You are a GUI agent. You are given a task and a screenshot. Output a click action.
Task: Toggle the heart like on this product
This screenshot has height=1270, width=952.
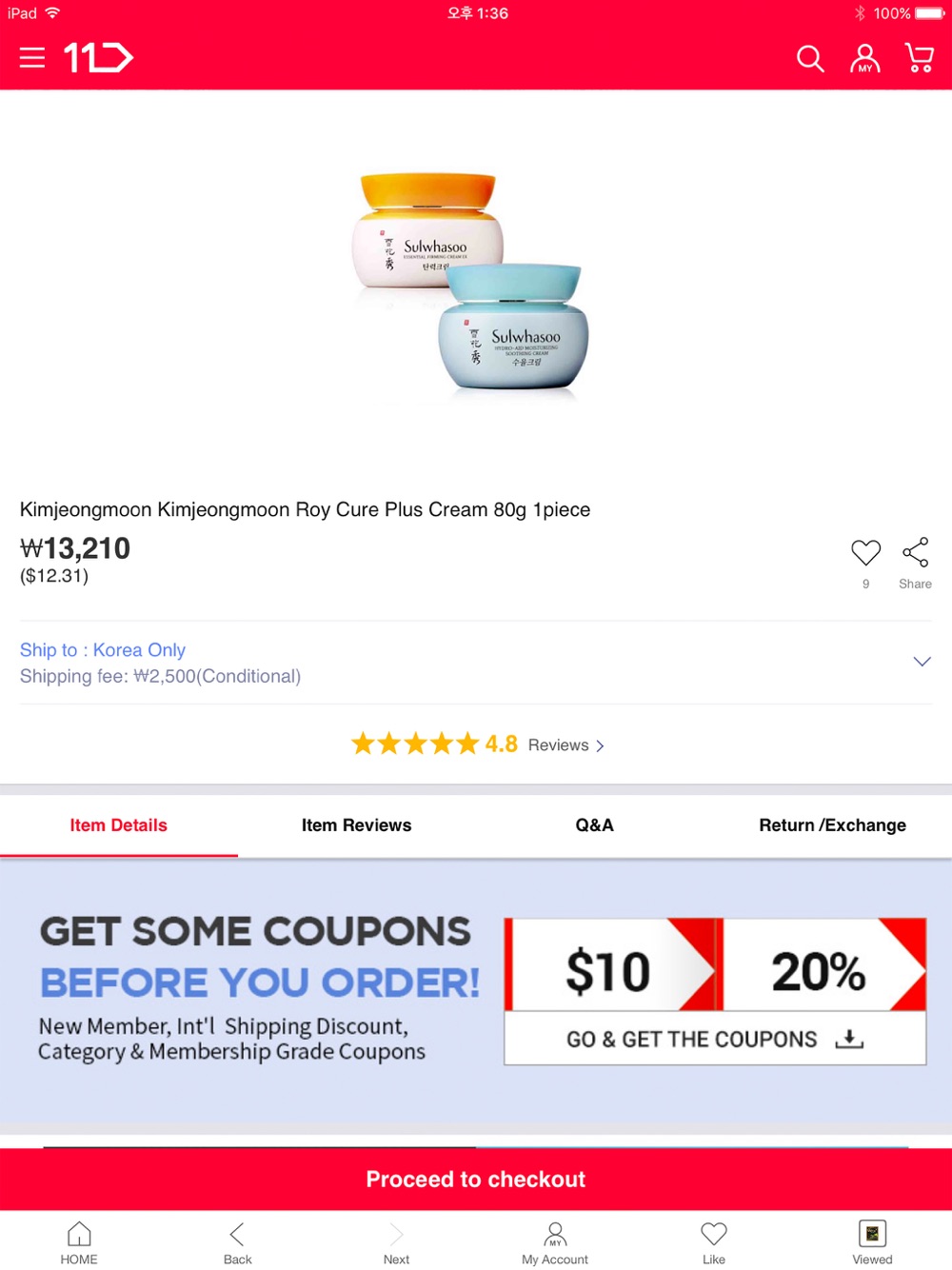coord(865,552)
